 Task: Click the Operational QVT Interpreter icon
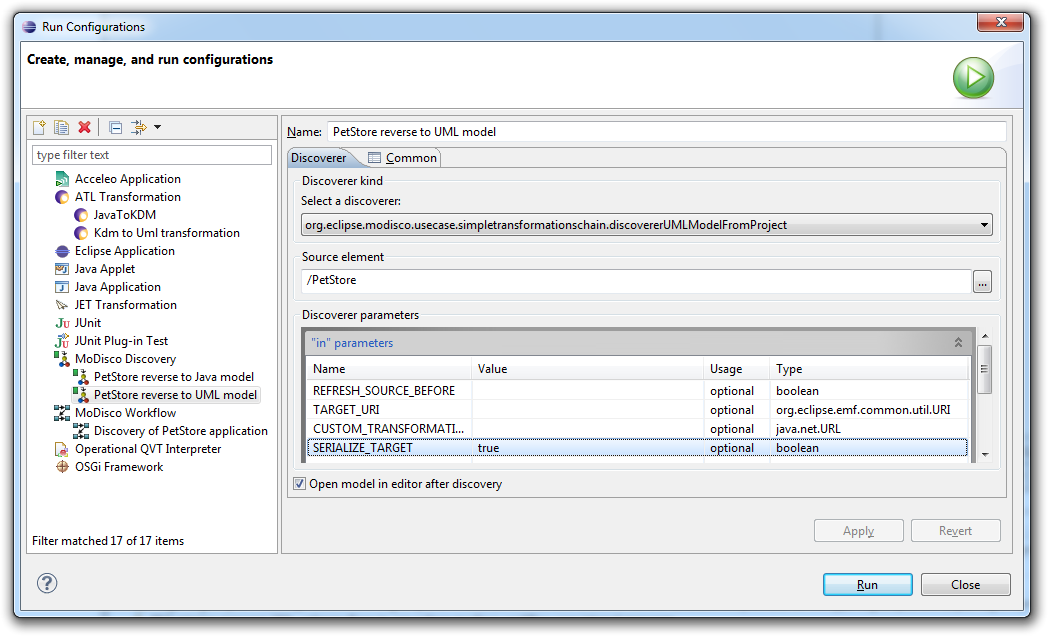62,449
